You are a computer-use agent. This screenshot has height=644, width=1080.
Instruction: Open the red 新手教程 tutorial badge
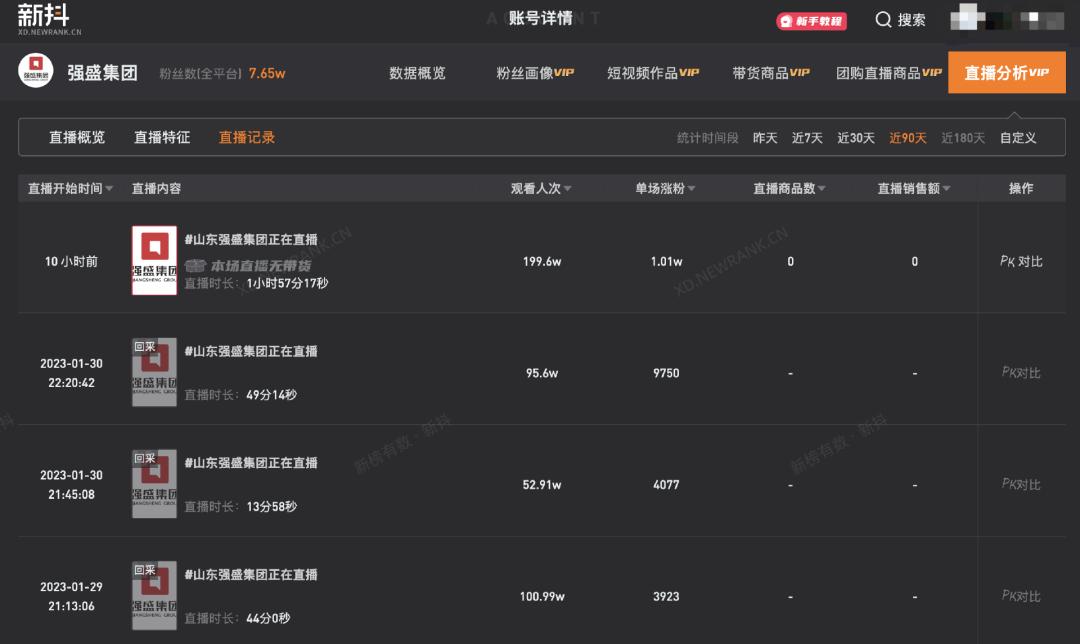(x=811, y=20)
